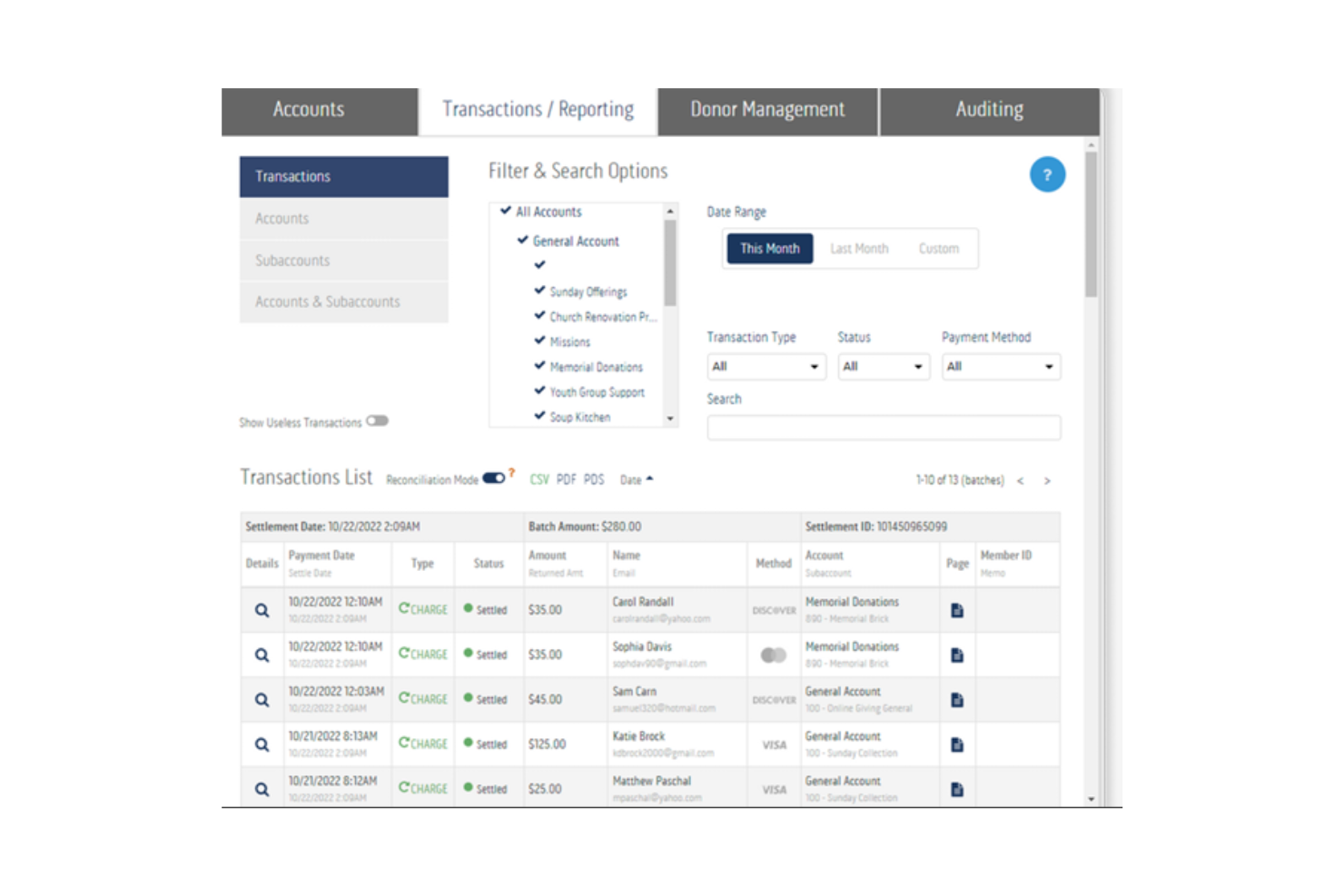The width and height of the screenshot is (1344, 896).
Task: Switch to the Donor Management tab
Action: (x=767, y=110)
